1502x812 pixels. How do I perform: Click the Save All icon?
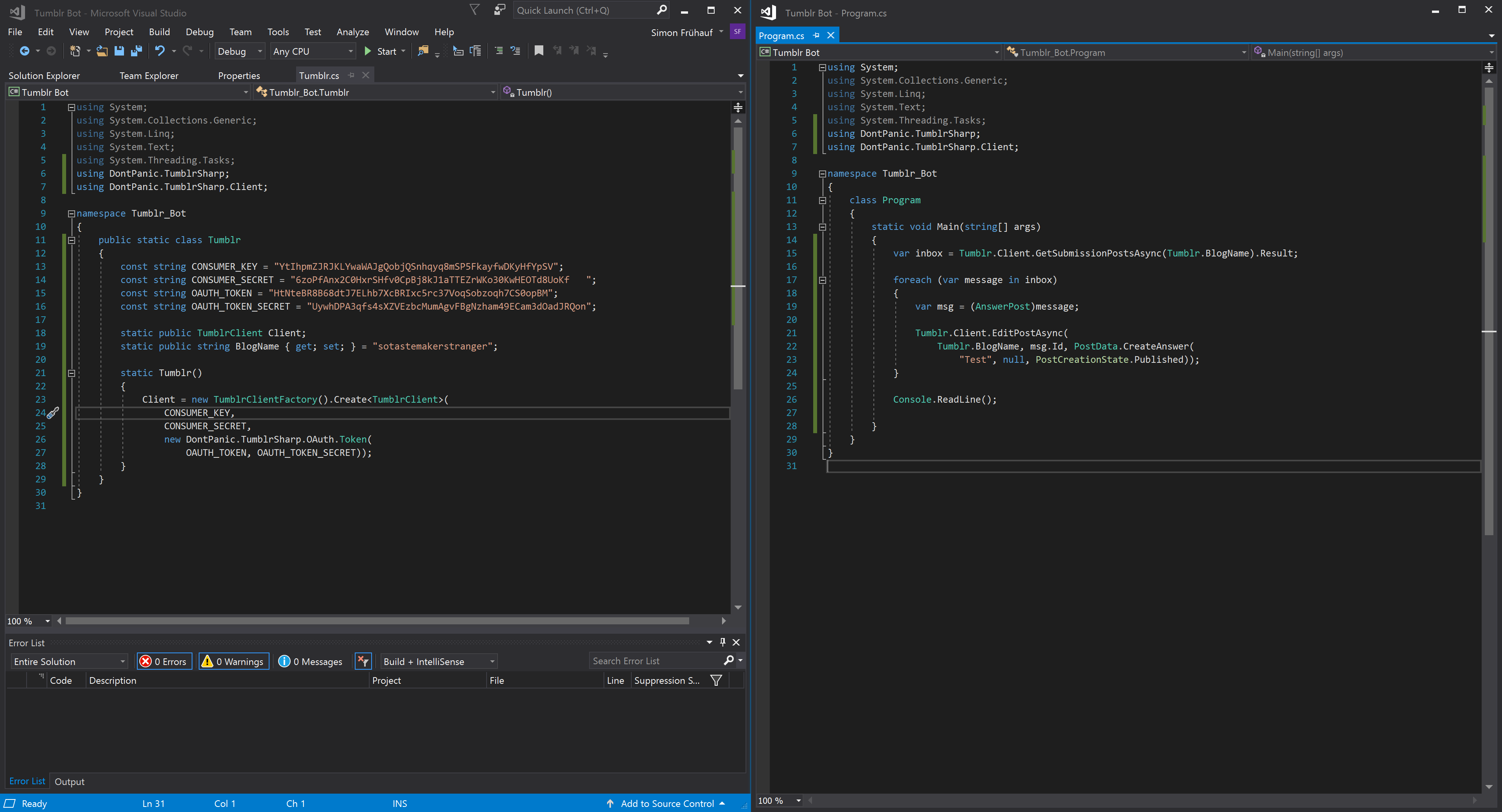pyautogui.click(x=137, y=51)
